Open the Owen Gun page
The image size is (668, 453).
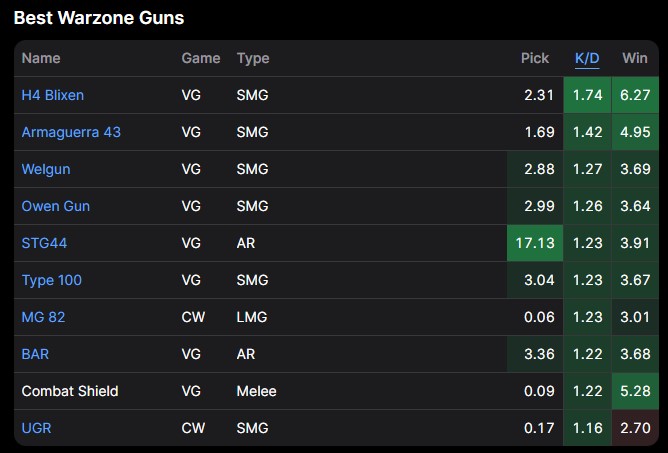point(56,206)
